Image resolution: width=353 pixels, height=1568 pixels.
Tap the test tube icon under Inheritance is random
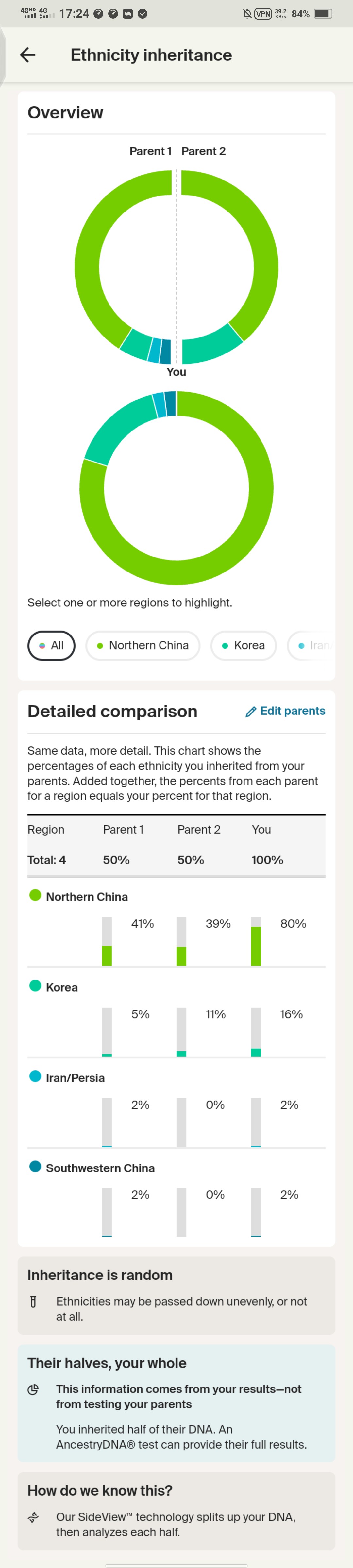coord(34,1301)
